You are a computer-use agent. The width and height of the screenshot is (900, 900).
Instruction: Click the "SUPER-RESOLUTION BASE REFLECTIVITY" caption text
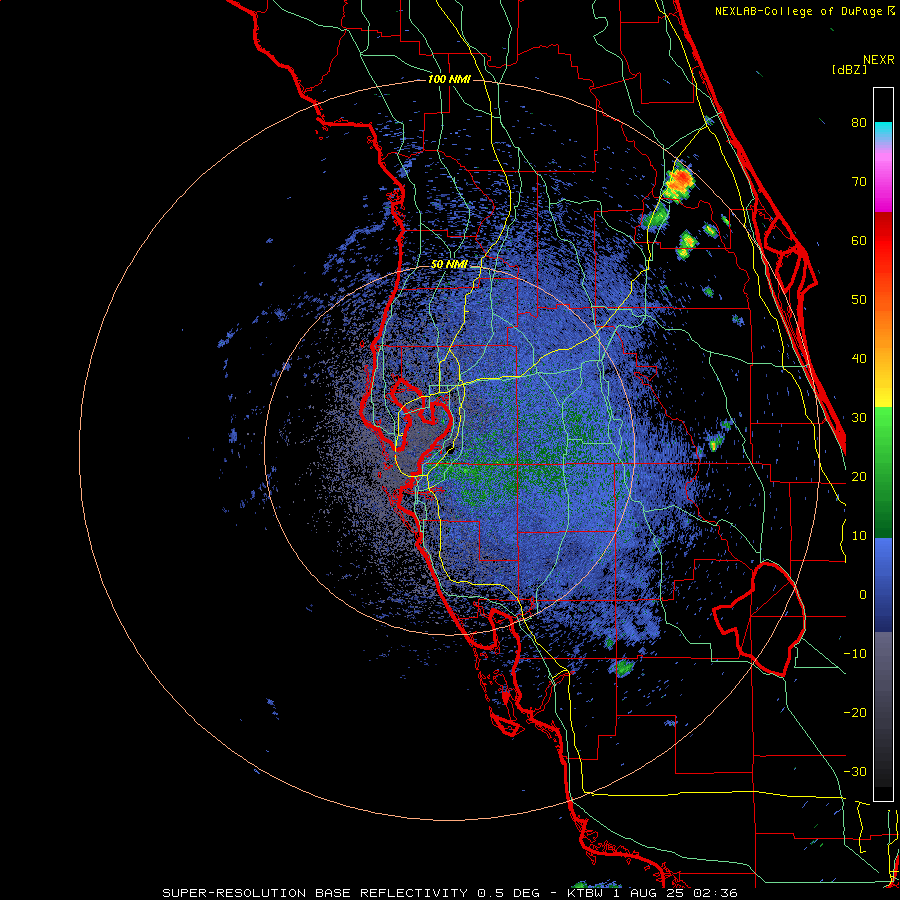tap(314, 893)
